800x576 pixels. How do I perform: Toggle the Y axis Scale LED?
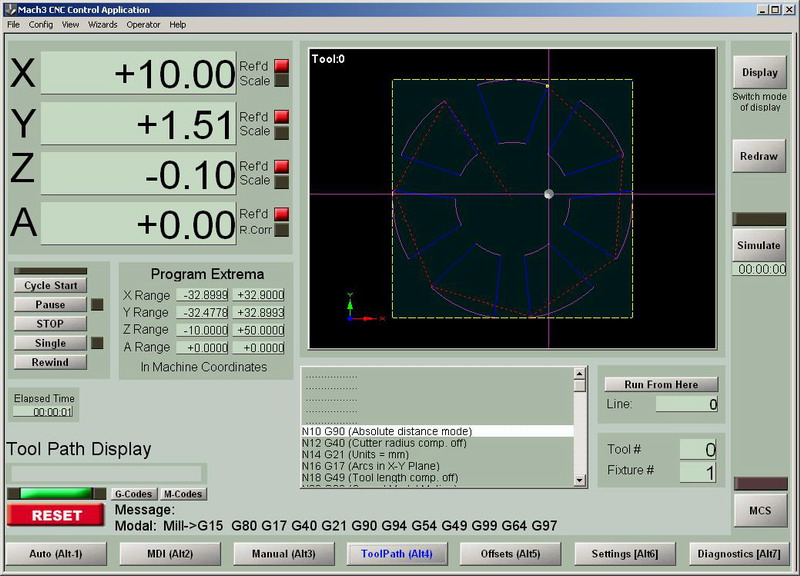(282, 132)
